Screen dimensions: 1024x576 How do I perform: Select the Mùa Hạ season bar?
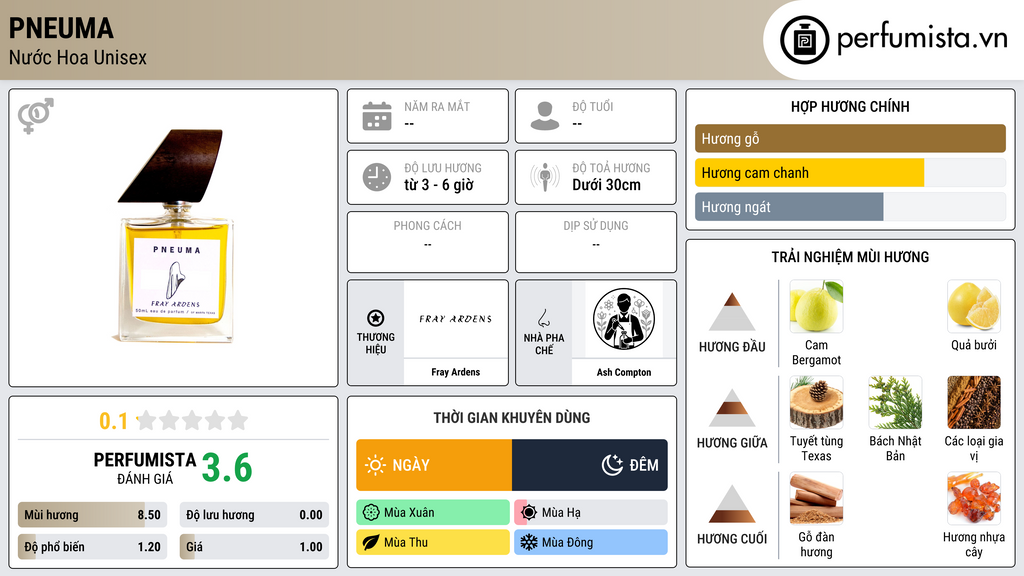click(591, 513)
